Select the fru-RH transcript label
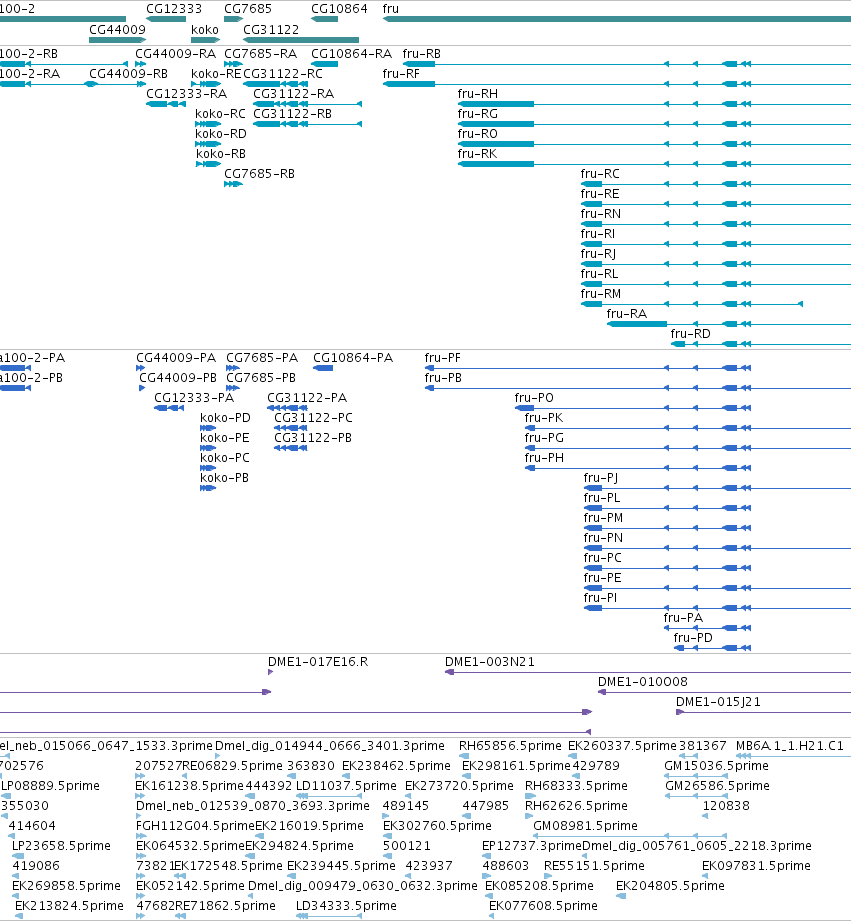Viewport: 851px width, 921px height. (x=478, y=94)
